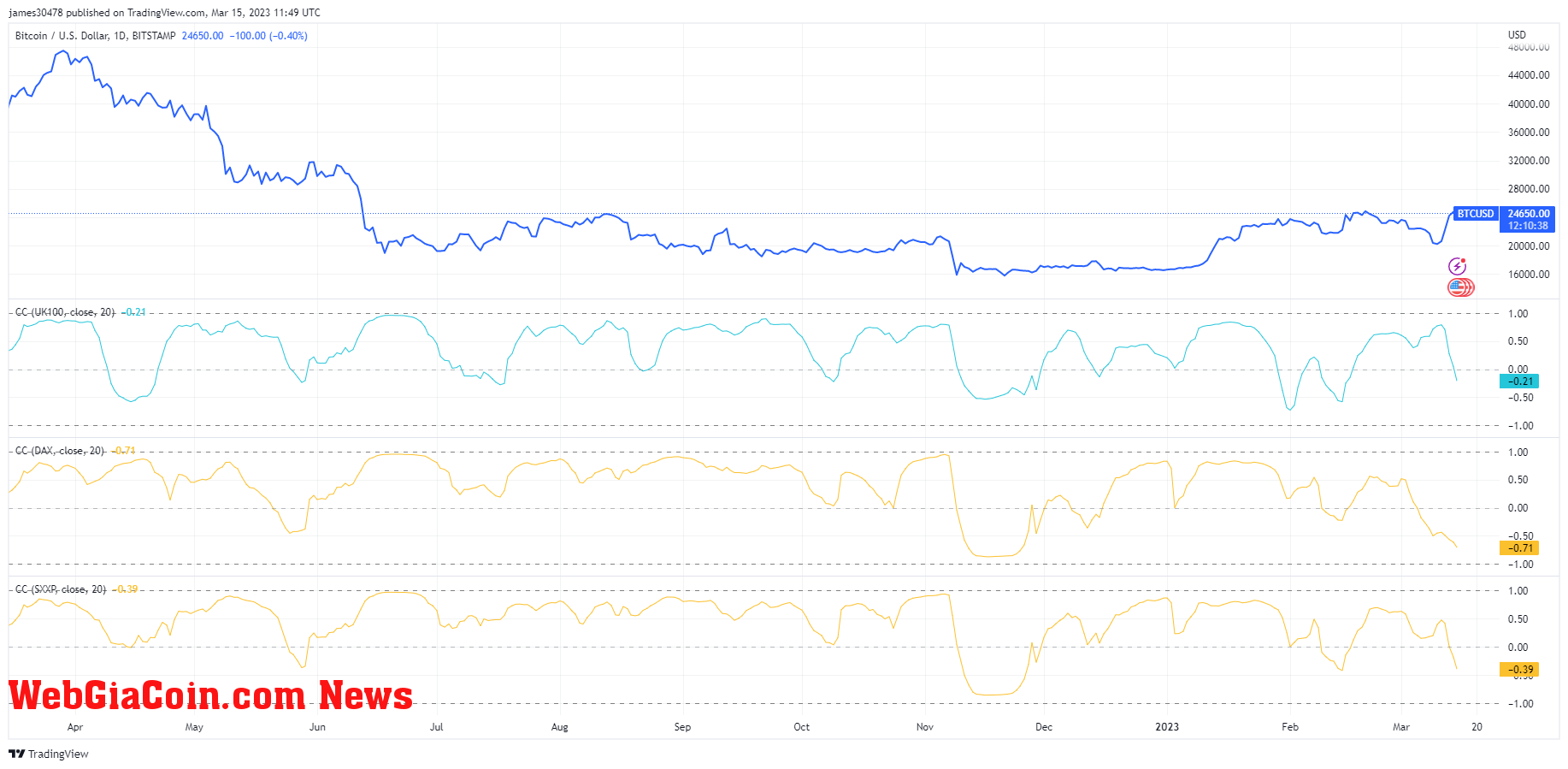The height and width of the screenshot is (769, 1568).
Task: Click the Feb label on the time axis
Action: point(1290,727)
